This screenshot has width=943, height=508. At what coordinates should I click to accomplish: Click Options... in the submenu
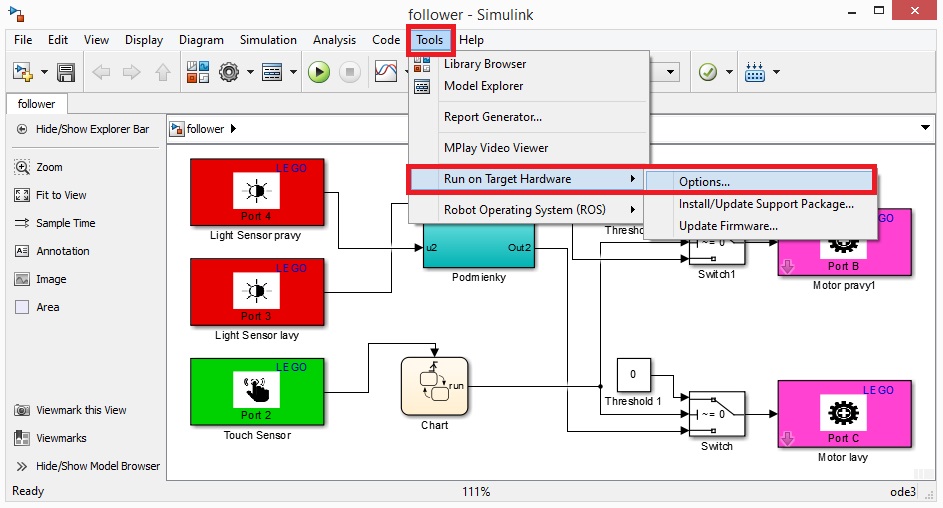760,182
